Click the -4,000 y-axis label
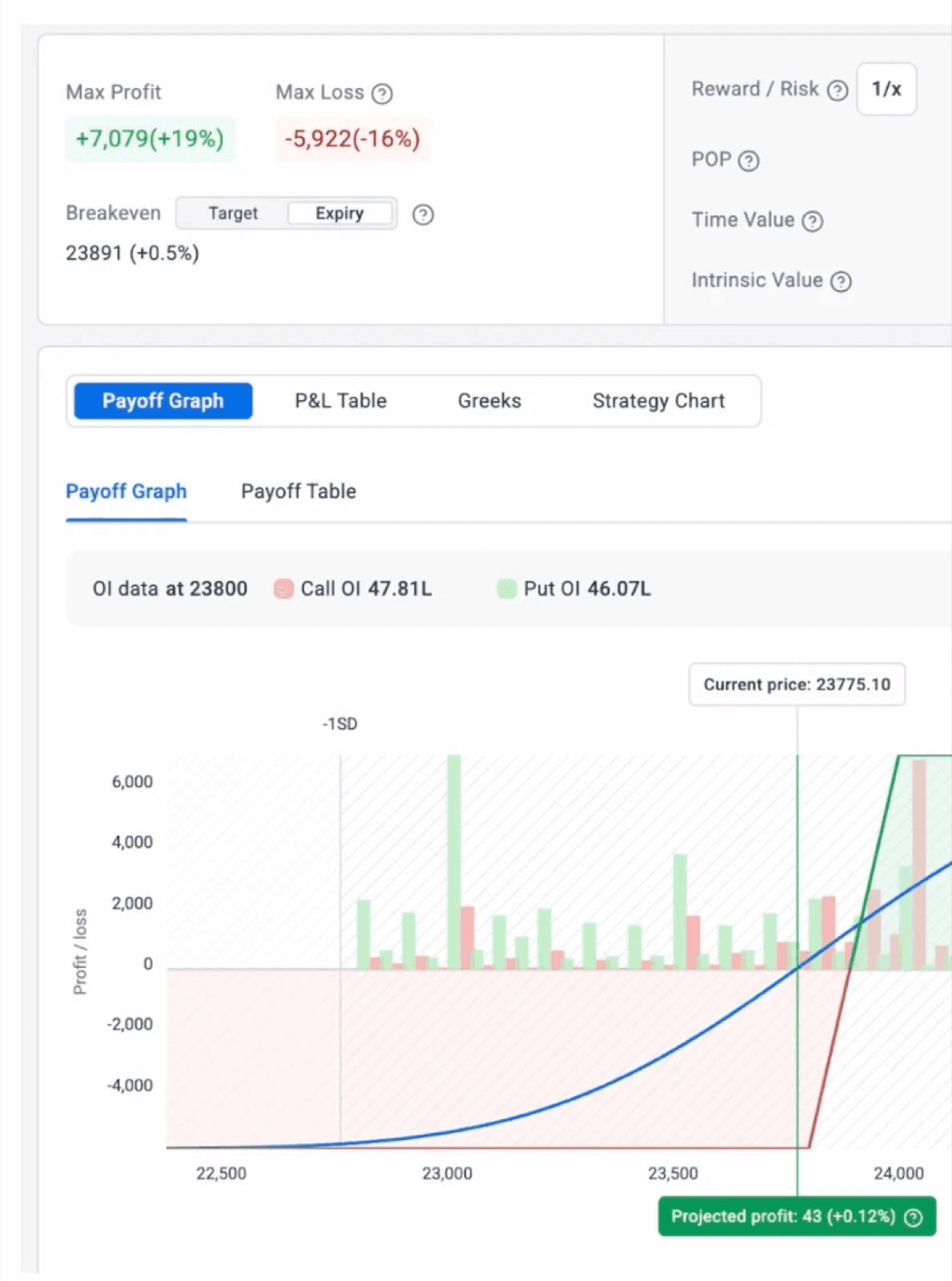952x1281 pixels. [130, 1086]
